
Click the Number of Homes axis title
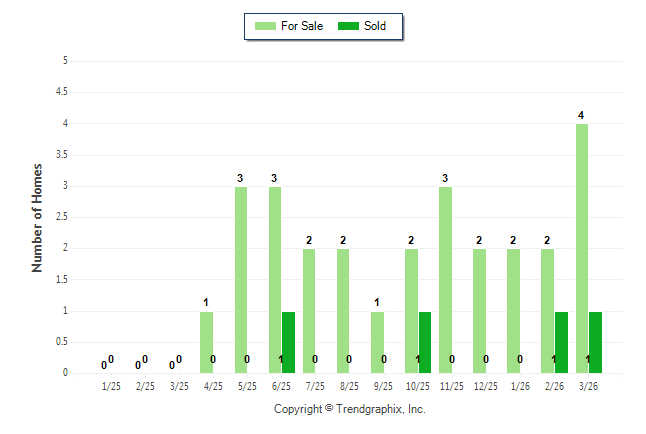tap(37, 217)
